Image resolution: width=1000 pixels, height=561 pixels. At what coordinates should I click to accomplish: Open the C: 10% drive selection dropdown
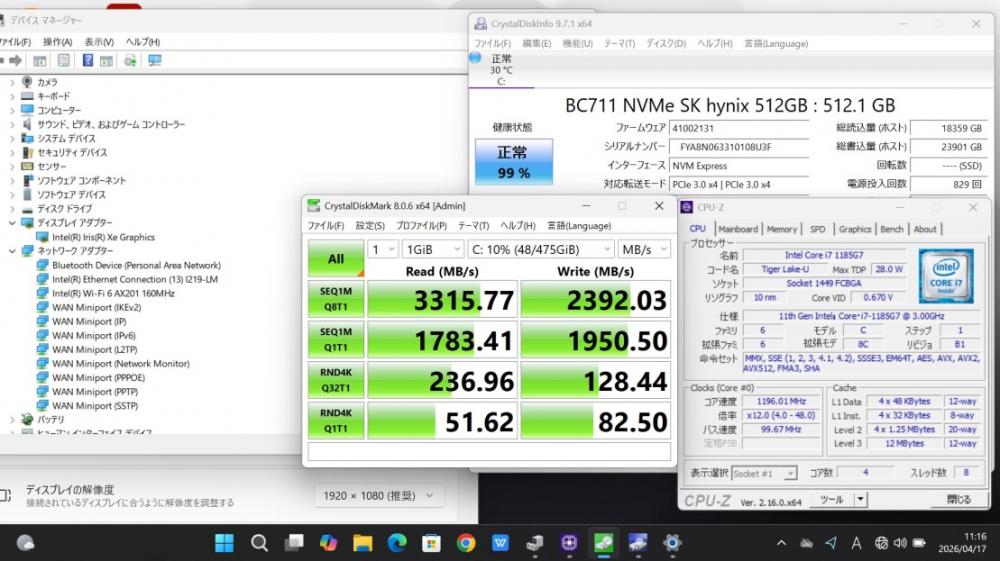coord(541,249)
